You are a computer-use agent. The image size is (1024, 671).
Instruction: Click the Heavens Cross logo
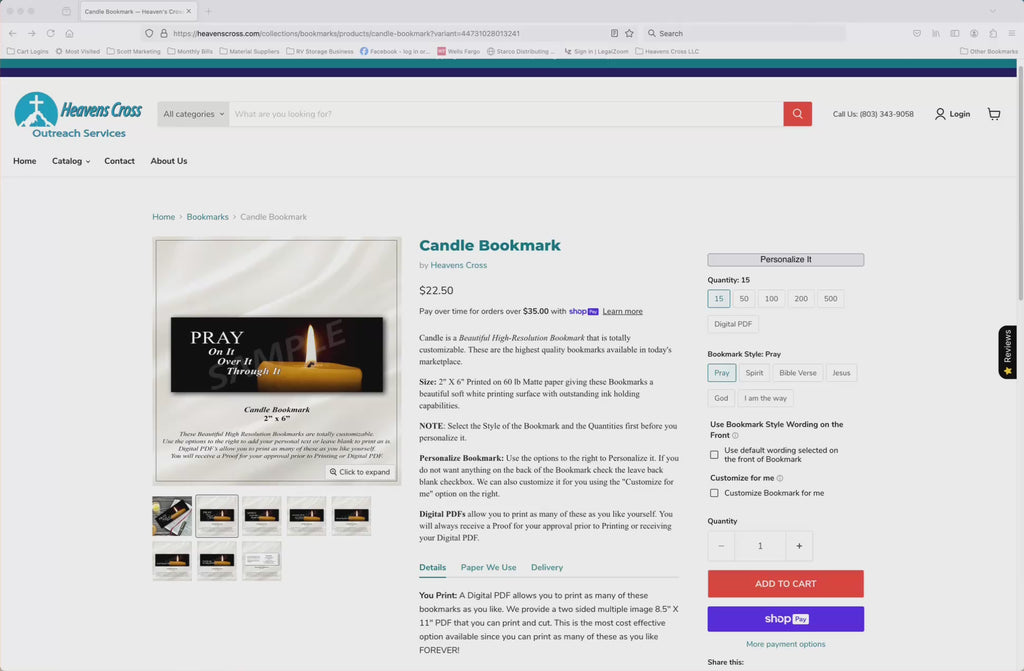(x=78, y=115)
